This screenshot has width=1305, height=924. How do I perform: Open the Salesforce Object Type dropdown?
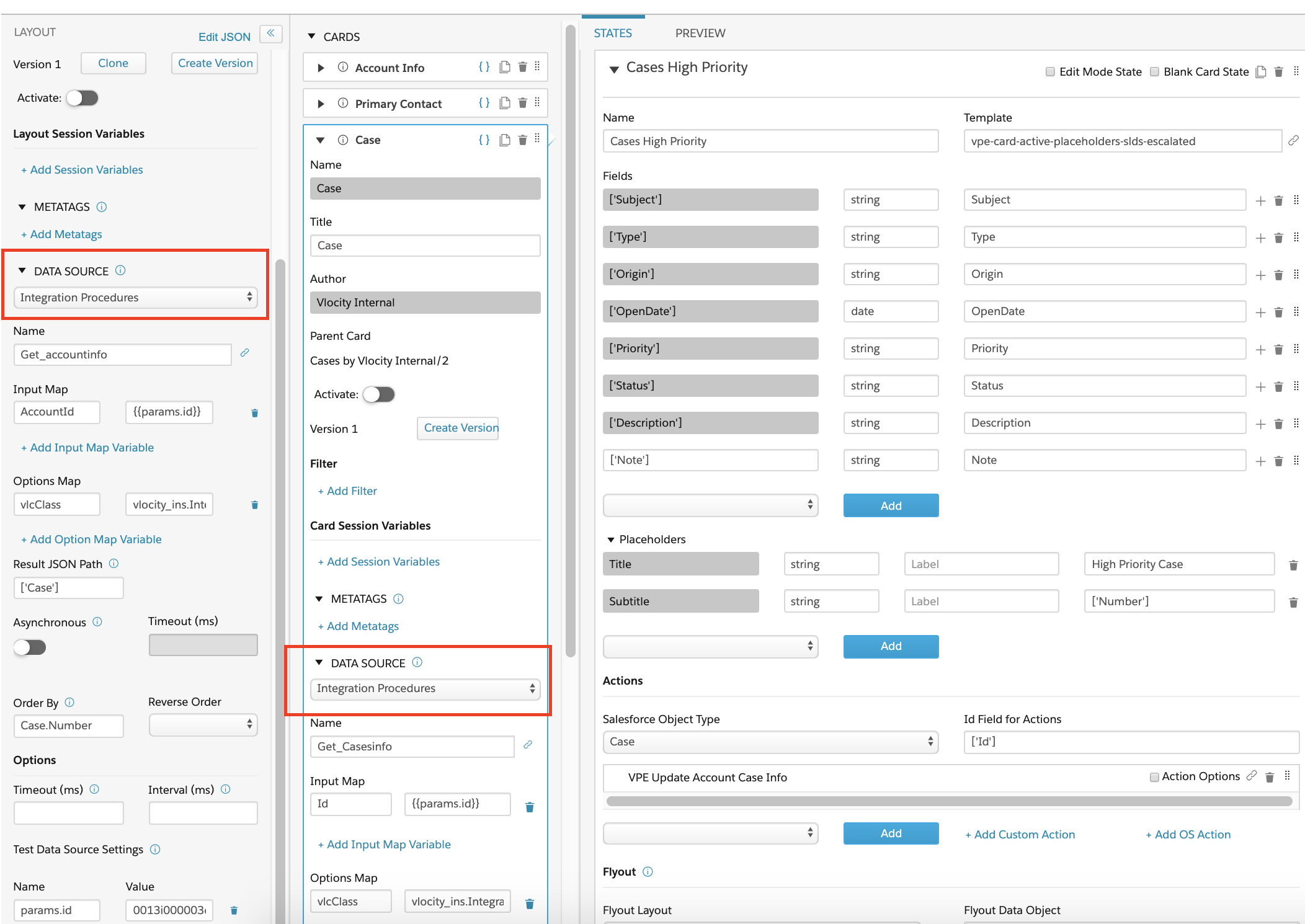pyautogui.click(x=770, y=742)
